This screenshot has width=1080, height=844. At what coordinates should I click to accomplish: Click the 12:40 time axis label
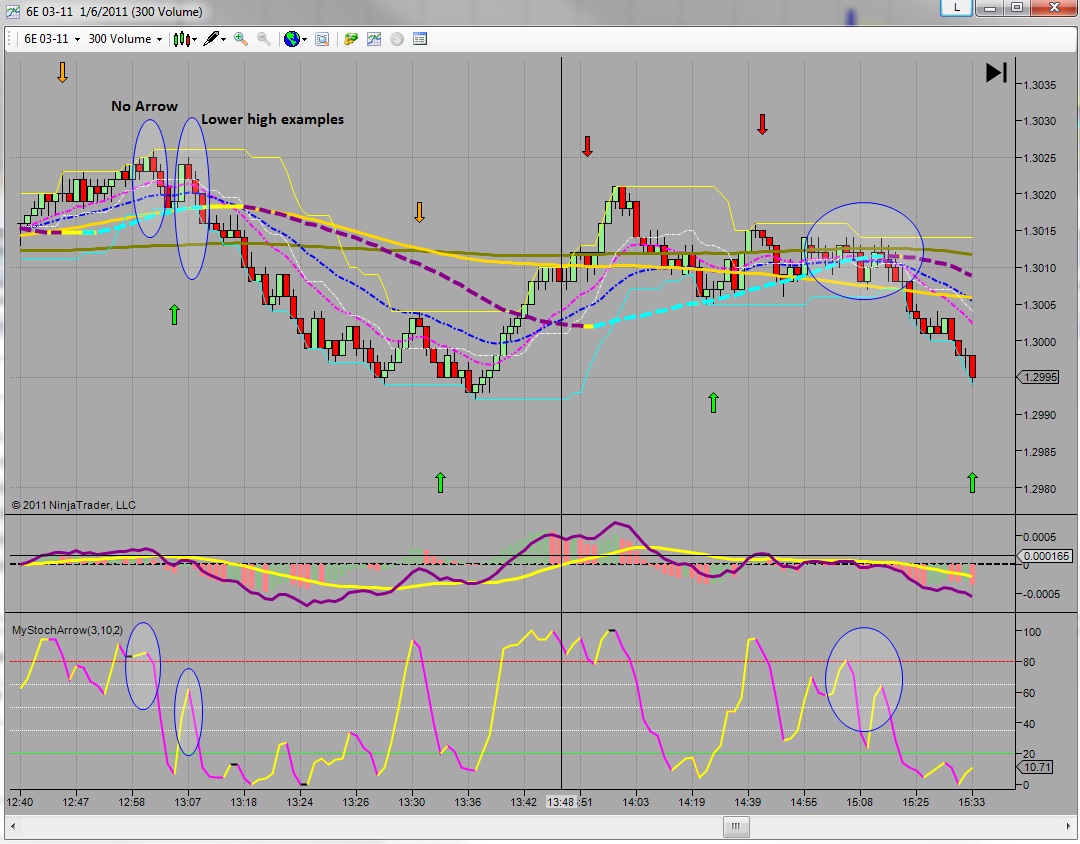click(x=19, y=802)
